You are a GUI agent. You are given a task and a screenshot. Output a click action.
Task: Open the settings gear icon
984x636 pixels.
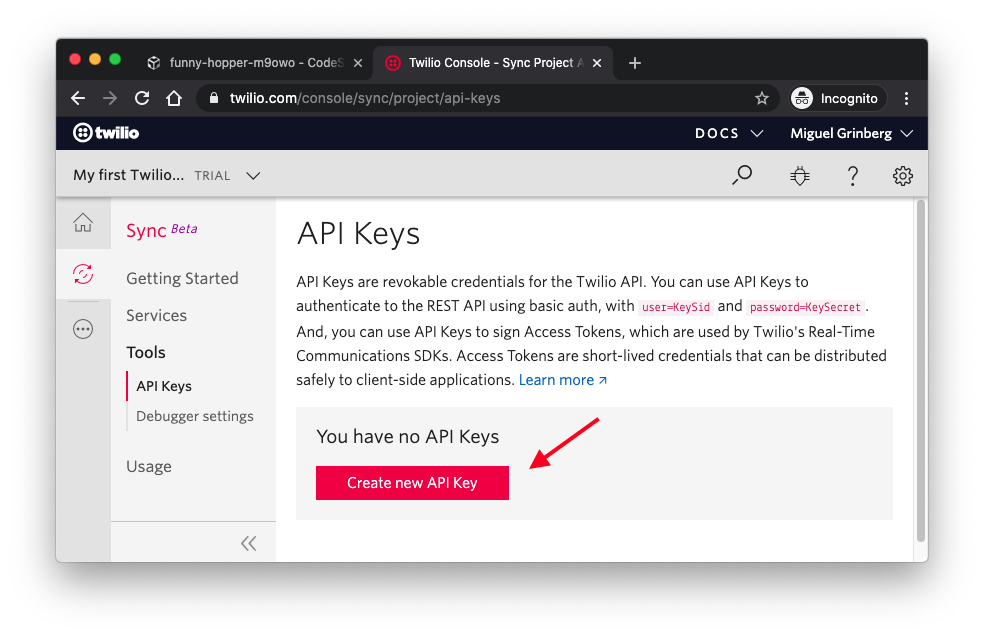coord(902,175)
